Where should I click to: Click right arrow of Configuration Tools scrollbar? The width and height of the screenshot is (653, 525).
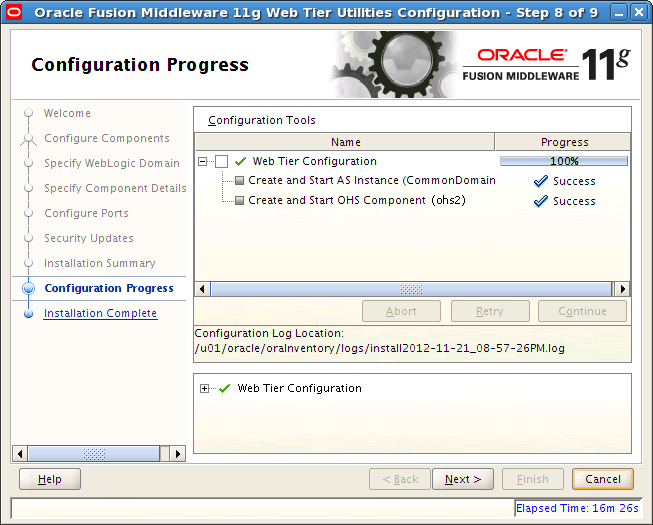[622, 289]
